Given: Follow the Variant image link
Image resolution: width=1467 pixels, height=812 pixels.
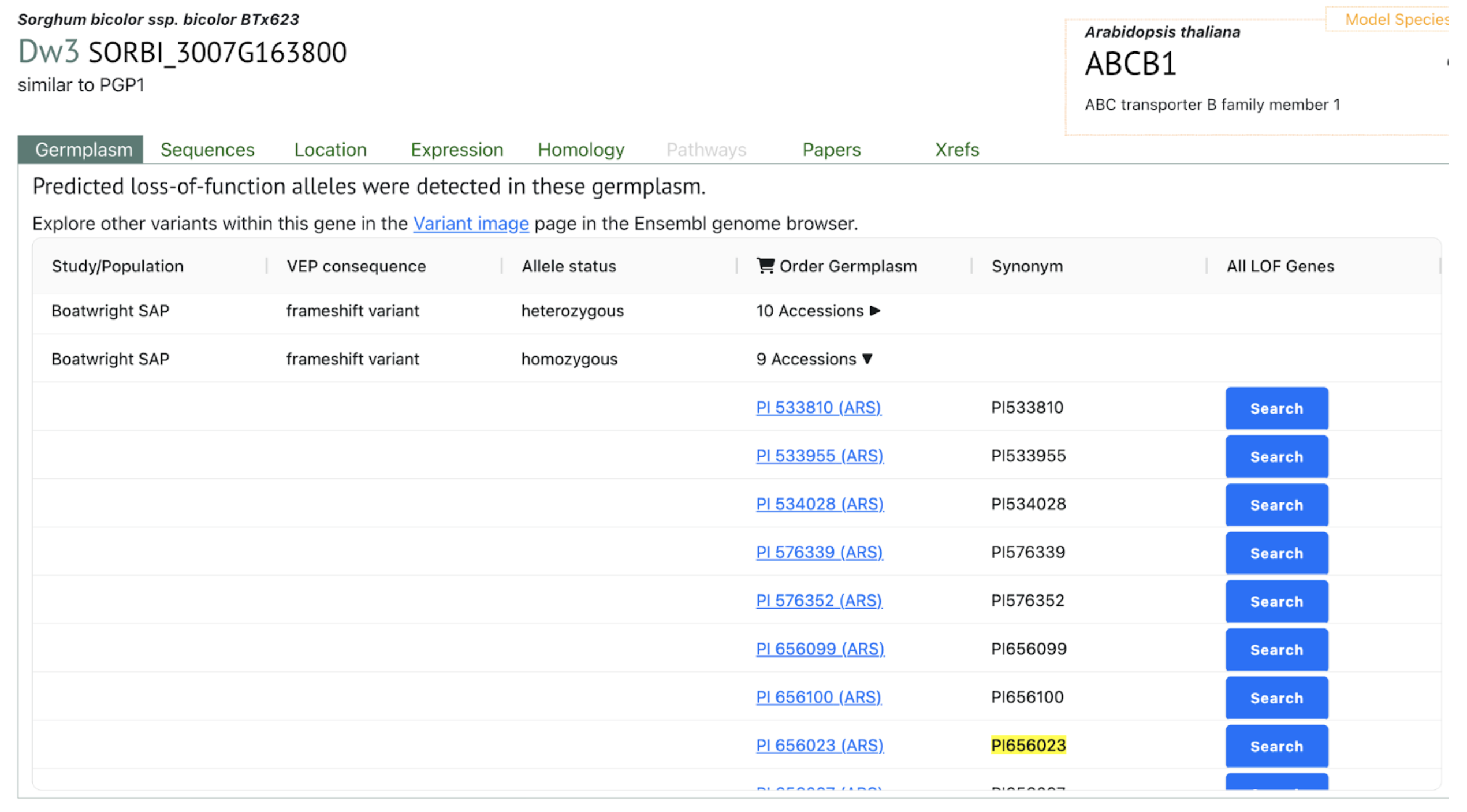Looking at the screenshot, I should [x=471, y=224].
